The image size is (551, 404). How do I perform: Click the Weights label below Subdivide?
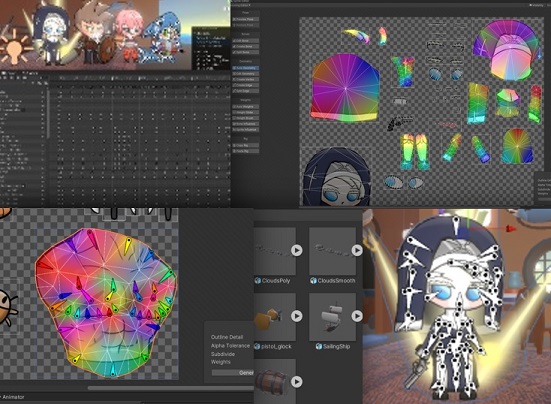click(x=221, y=362)
